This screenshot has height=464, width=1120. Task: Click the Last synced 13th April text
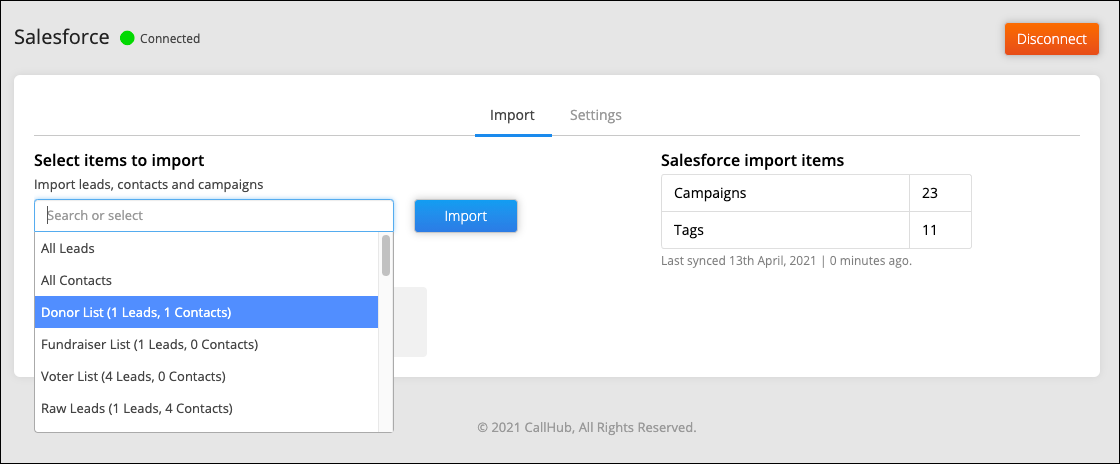[786, 261]
